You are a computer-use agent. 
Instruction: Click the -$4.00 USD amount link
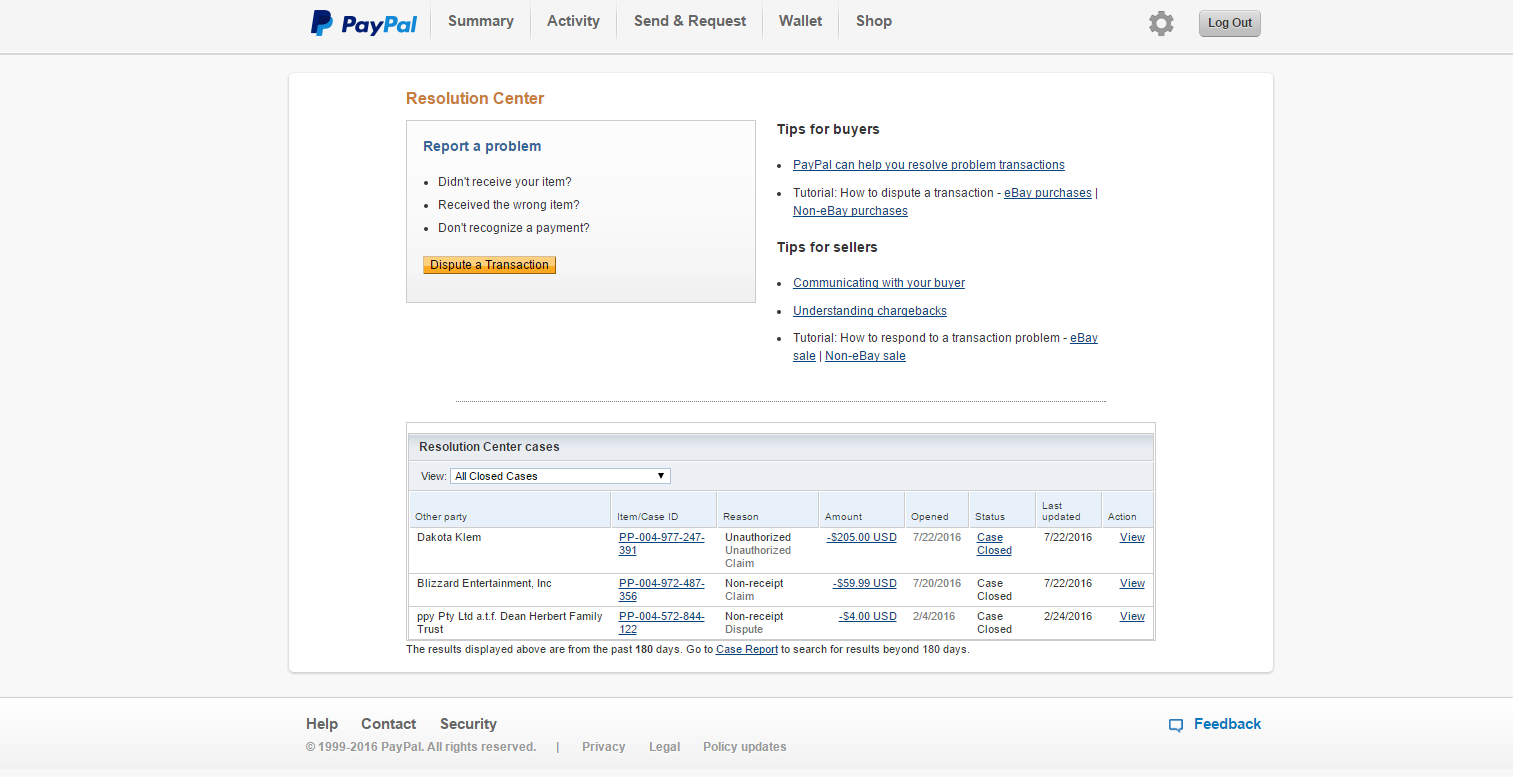click(x=868, y=617)
